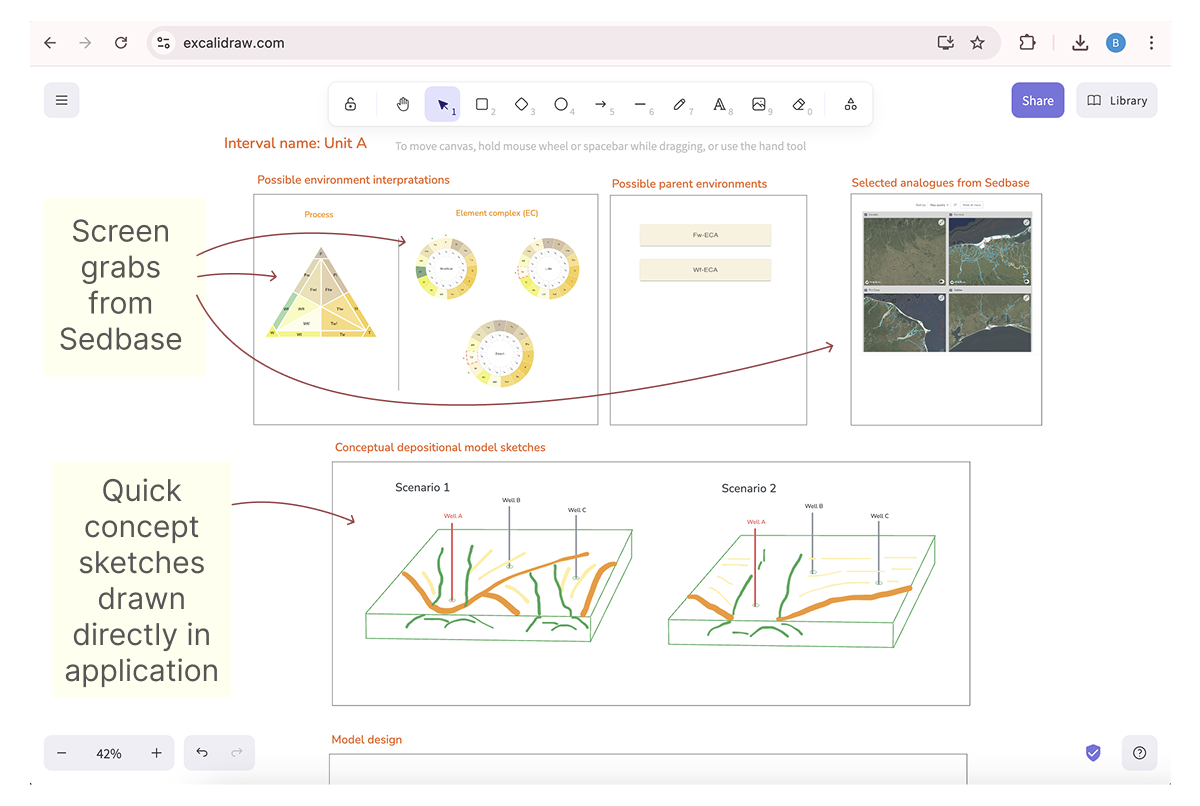Go back with browser back arrow
Image resolution: width=1200 pixels, height=806 pixels.
(50, 43)
